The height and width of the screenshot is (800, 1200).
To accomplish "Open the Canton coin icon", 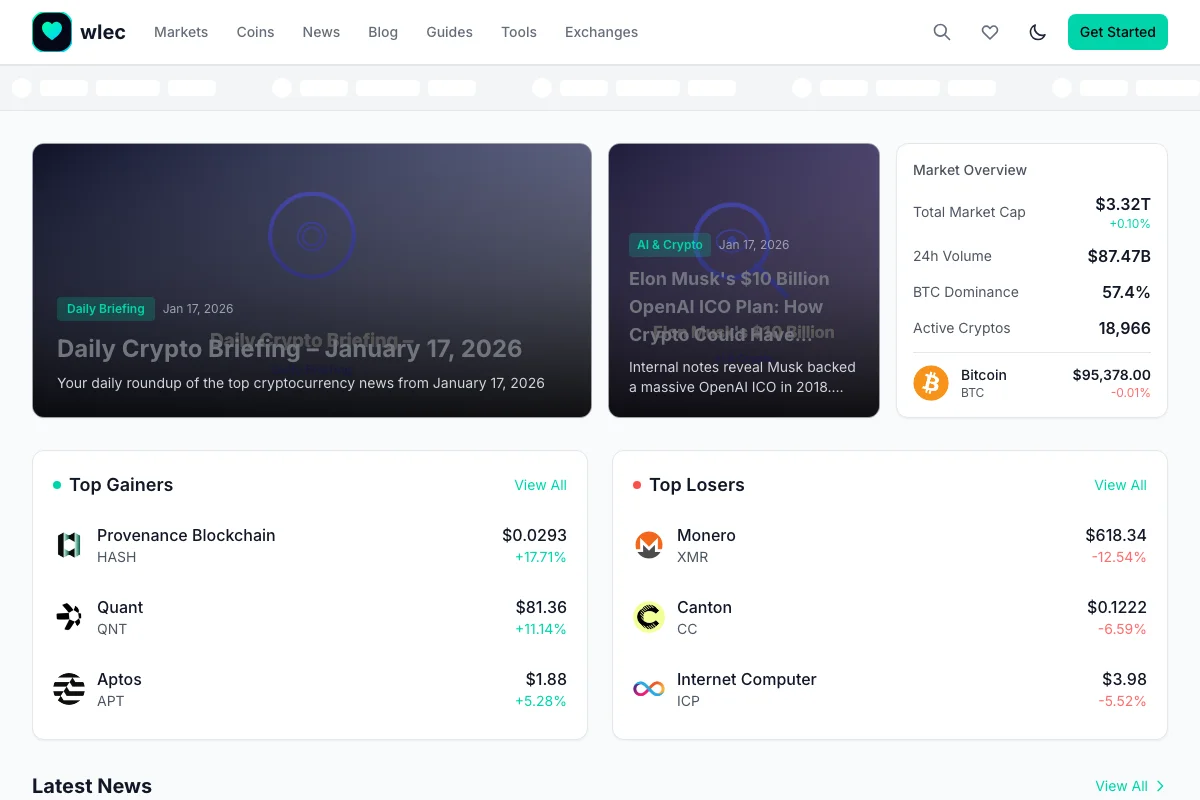I will pyautogui.click(x=648, y=617).
